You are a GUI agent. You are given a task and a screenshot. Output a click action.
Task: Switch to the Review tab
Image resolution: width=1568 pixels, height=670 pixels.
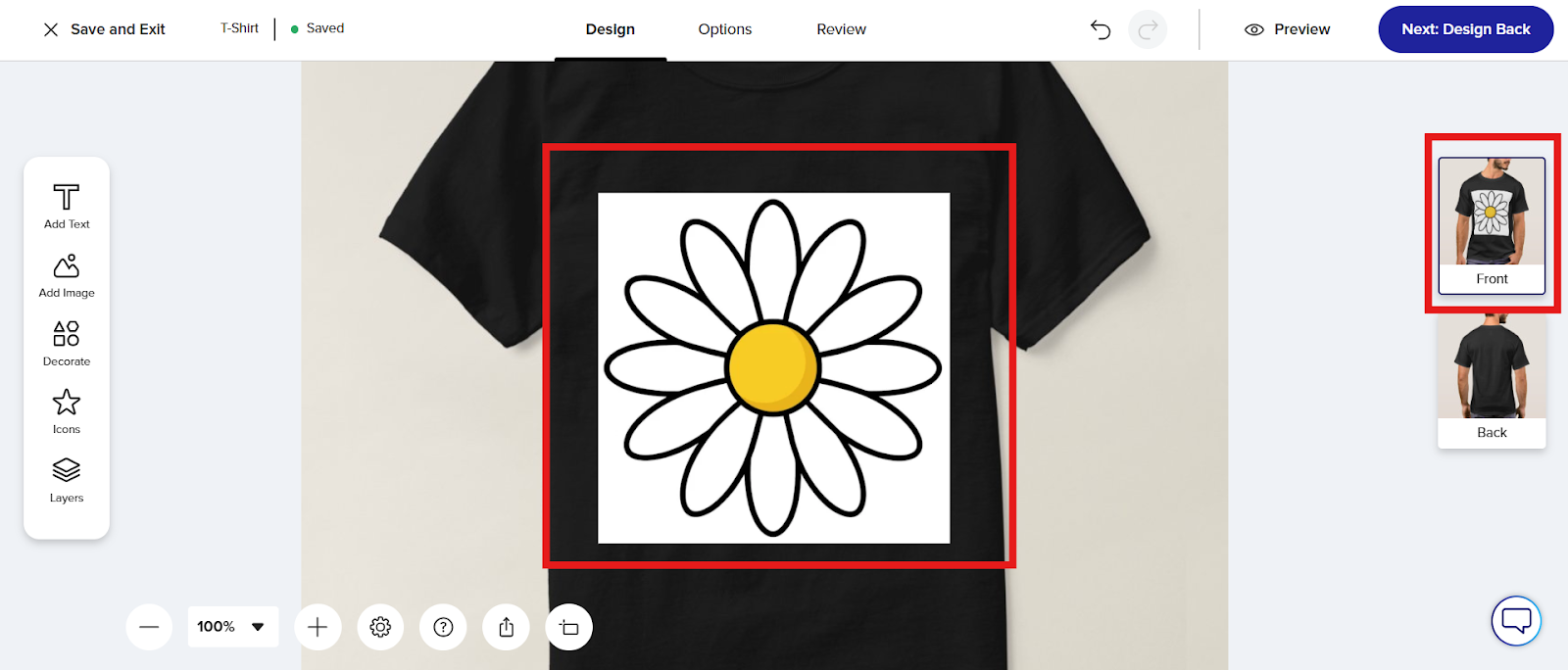(x=841, y=29)
